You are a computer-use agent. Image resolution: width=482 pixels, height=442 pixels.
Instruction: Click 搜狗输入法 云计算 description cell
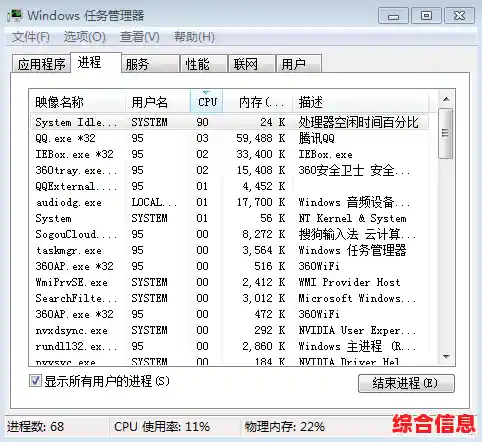coord(357,234)
